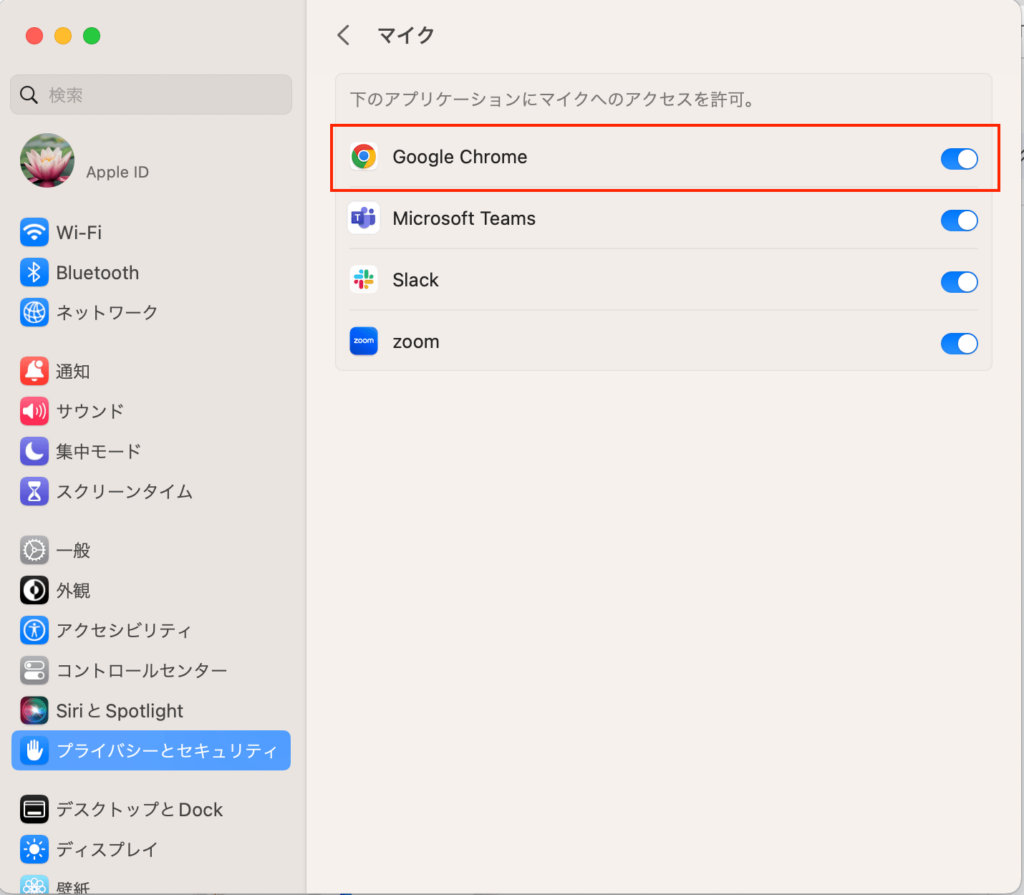Open Bluetooth settings
The height and width of the screenshot is (895, 1024).
[x=151, y=272]
